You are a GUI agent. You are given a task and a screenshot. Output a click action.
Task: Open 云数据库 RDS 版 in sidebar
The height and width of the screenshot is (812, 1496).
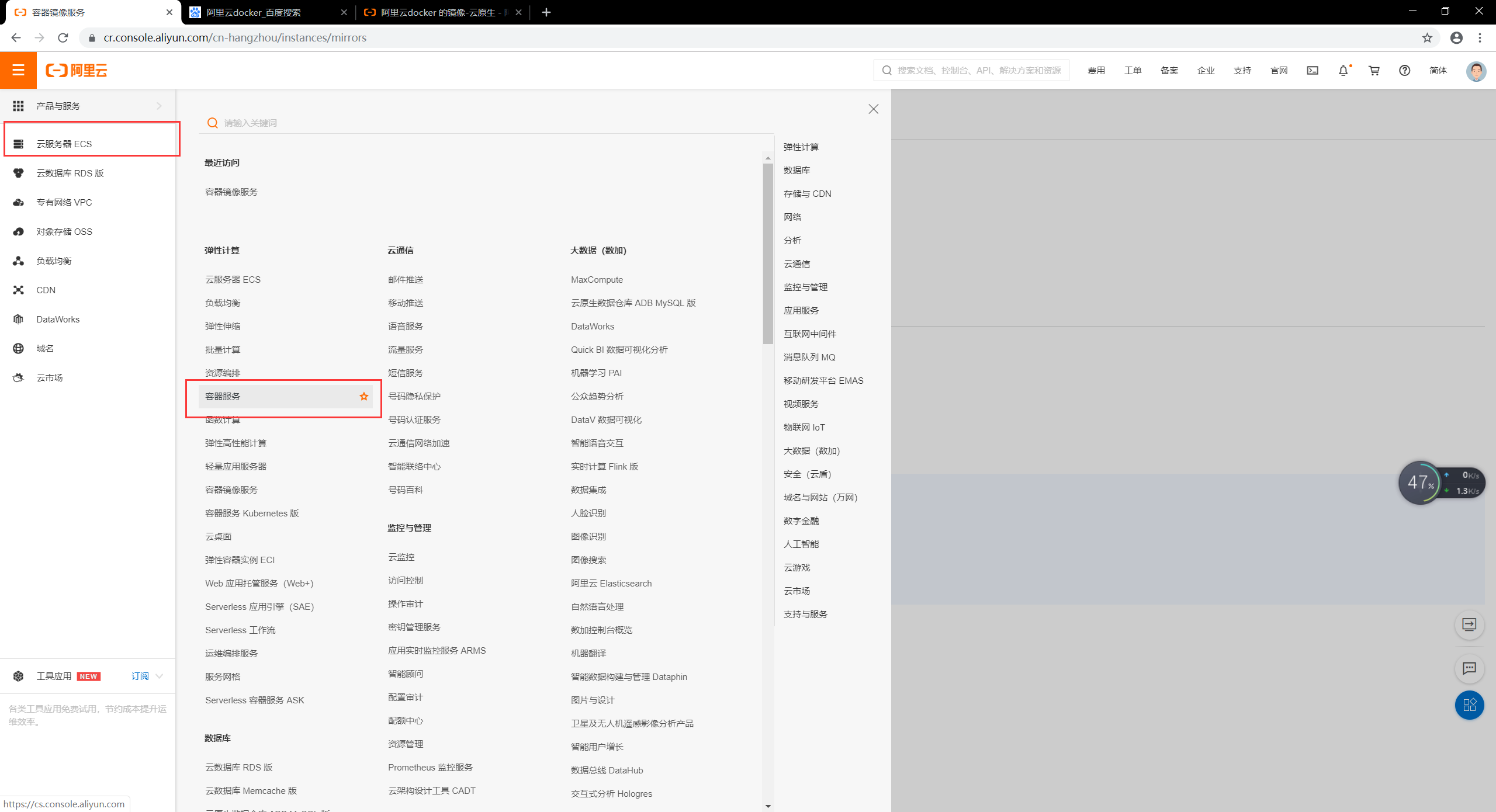coord(70,173)
